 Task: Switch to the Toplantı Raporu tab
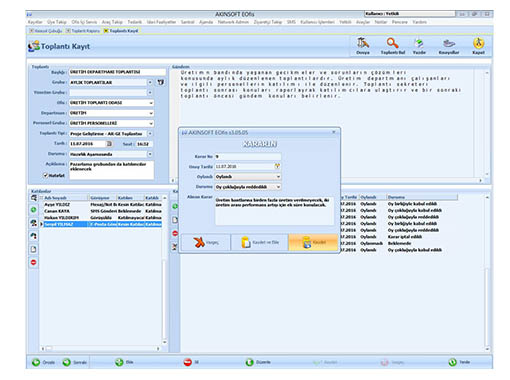pyautogui.click(x=83, y=31)
